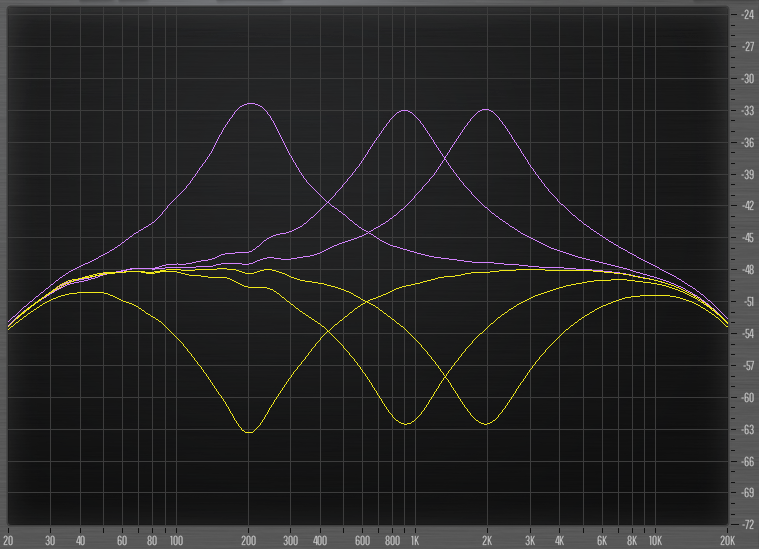The width and height of the screenshot is (759, 549).
Task: Click the yellow curve dip at 2K
Action: pyautogui.click(x=486, y=424)
